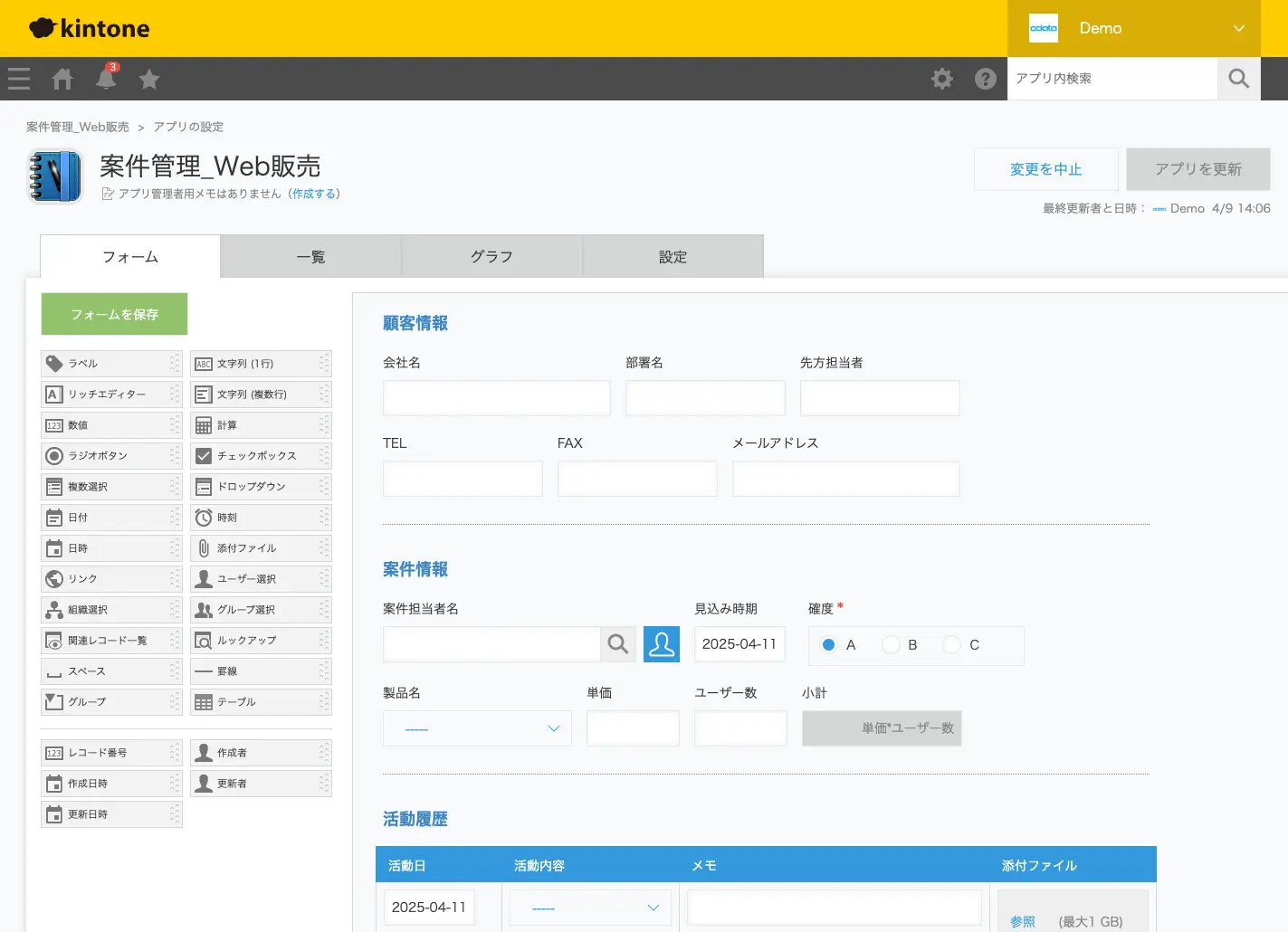Click the 会社名 input field

[x=497, y=398]
